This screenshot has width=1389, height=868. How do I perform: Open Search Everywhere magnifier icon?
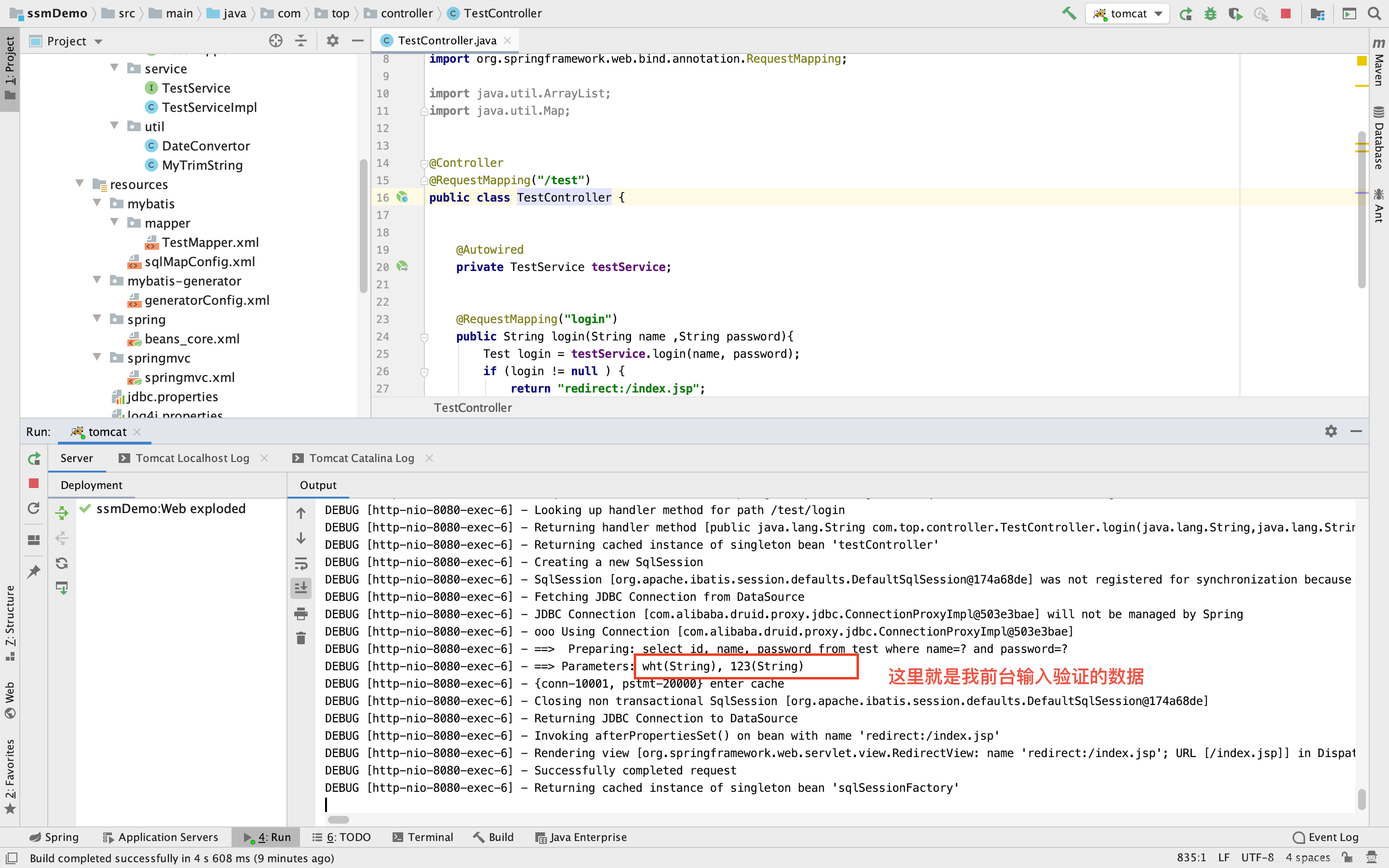click(1374, 13)
